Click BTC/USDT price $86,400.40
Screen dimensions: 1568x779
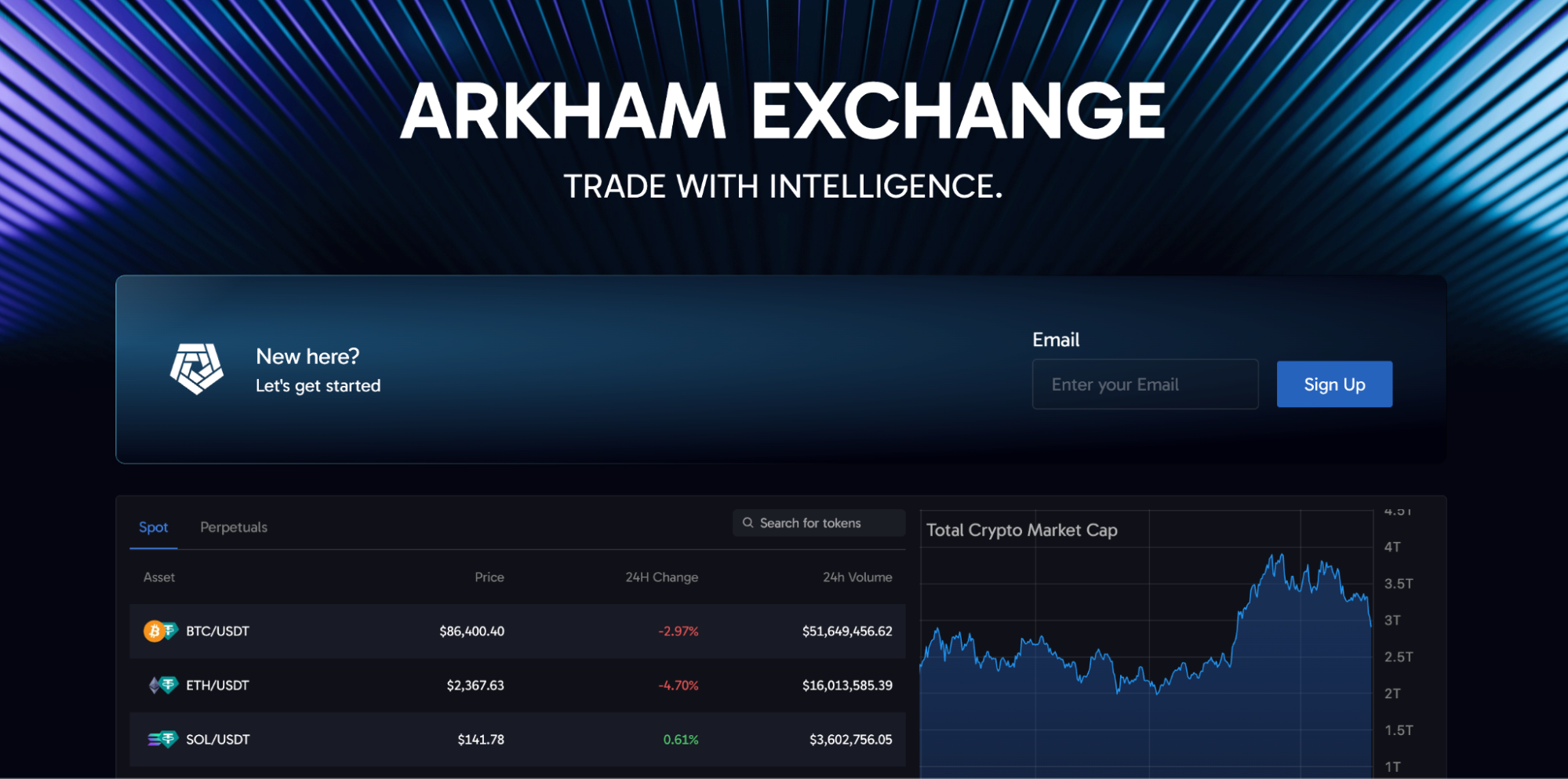(471, 631)
